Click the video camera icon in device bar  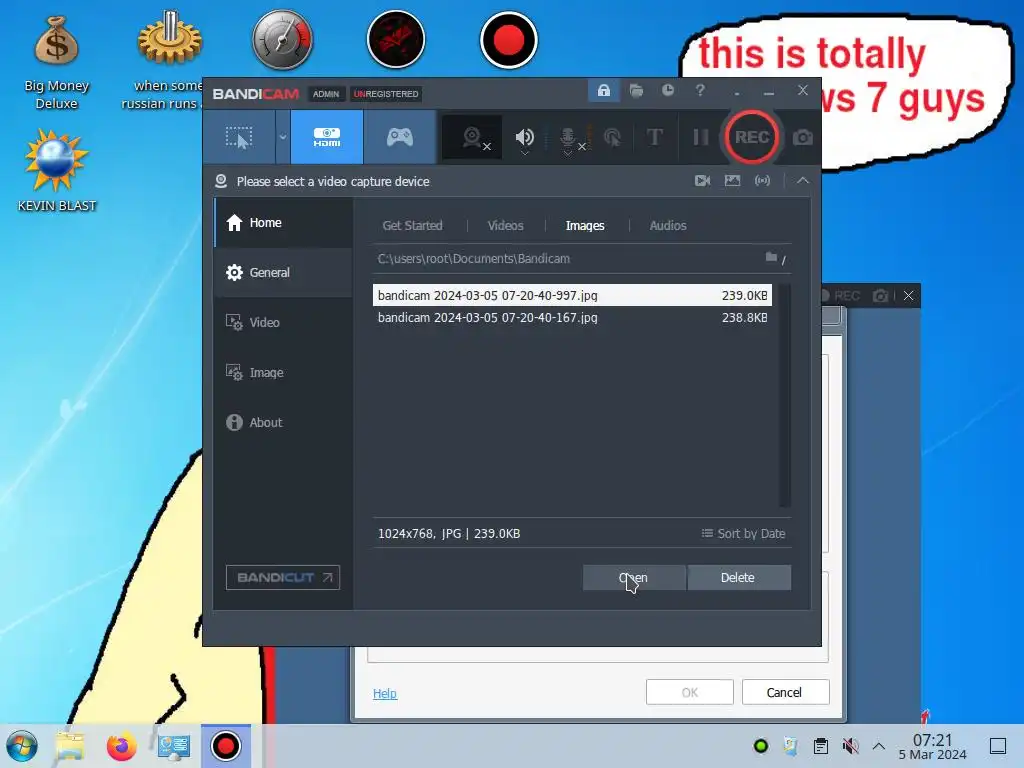click(703, 181)
